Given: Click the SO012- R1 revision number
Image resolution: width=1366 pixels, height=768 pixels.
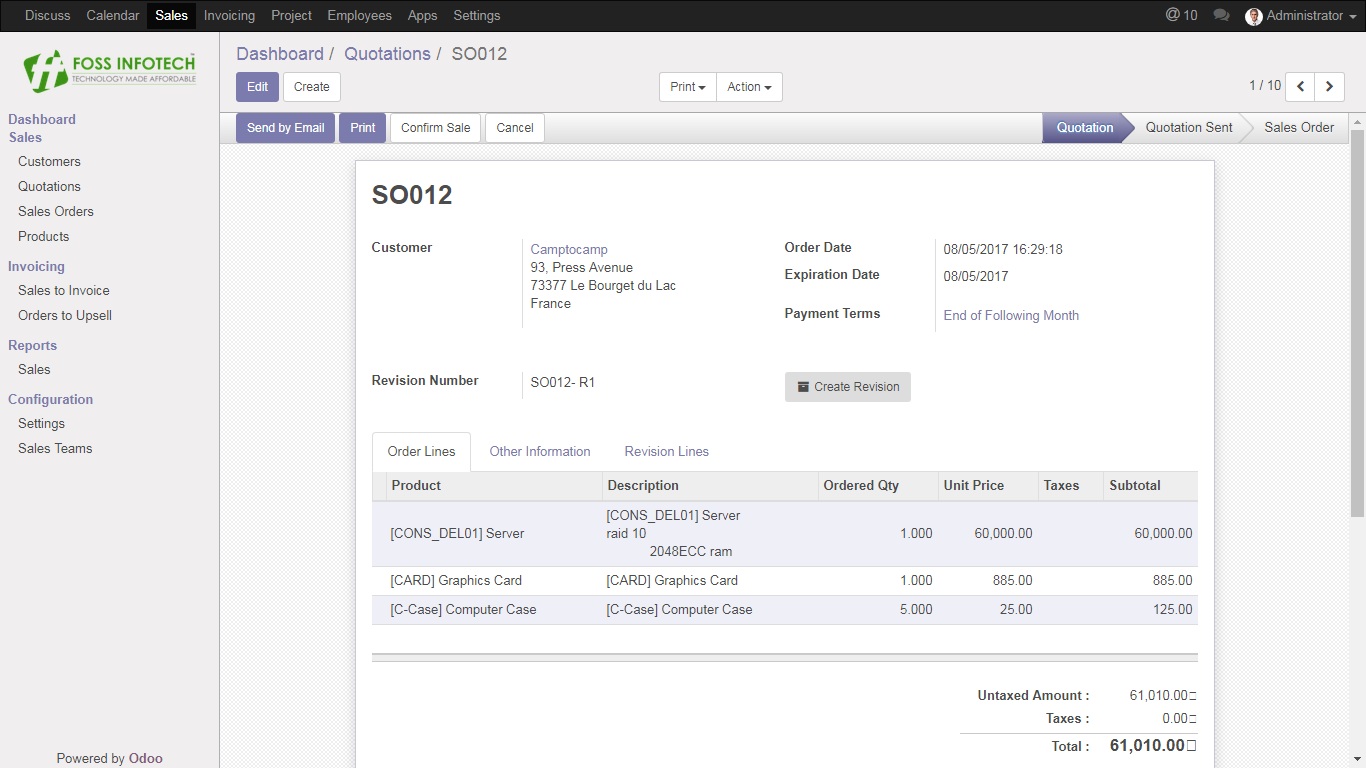Looking at the screenshot, I should pyautogui.click(x=563, y=383).
